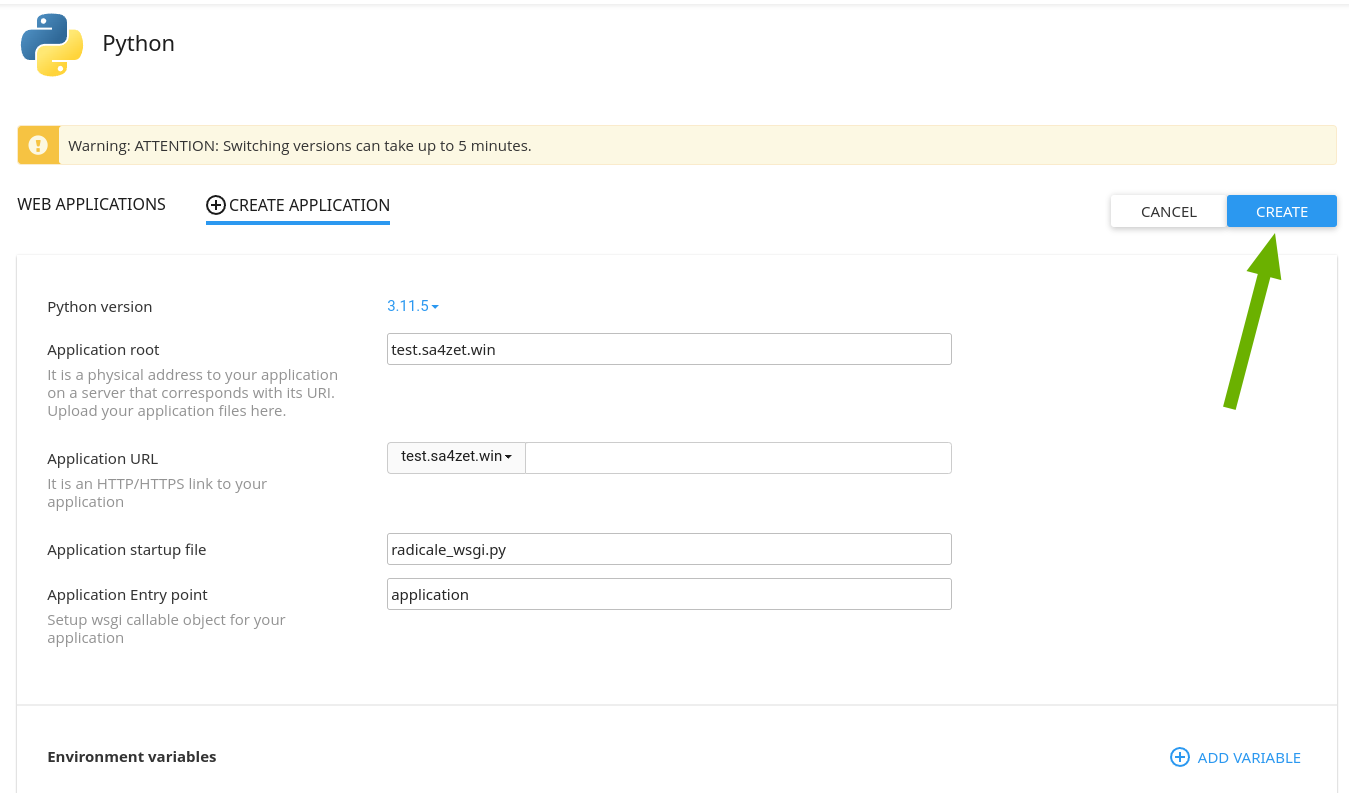Viewport: 1349px width, 793px height.
Task: Focus the Application root input field
Action: 669,349
